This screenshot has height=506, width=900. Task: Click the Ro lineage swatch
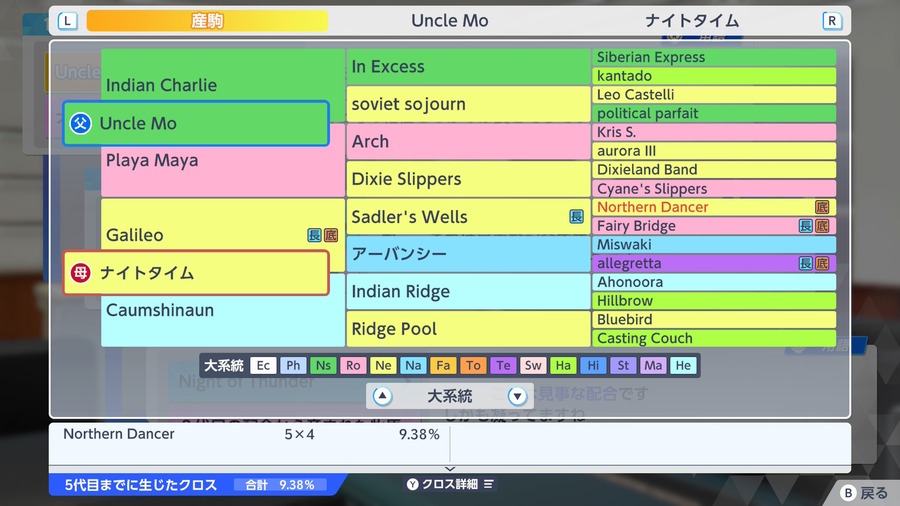(353, 365)
